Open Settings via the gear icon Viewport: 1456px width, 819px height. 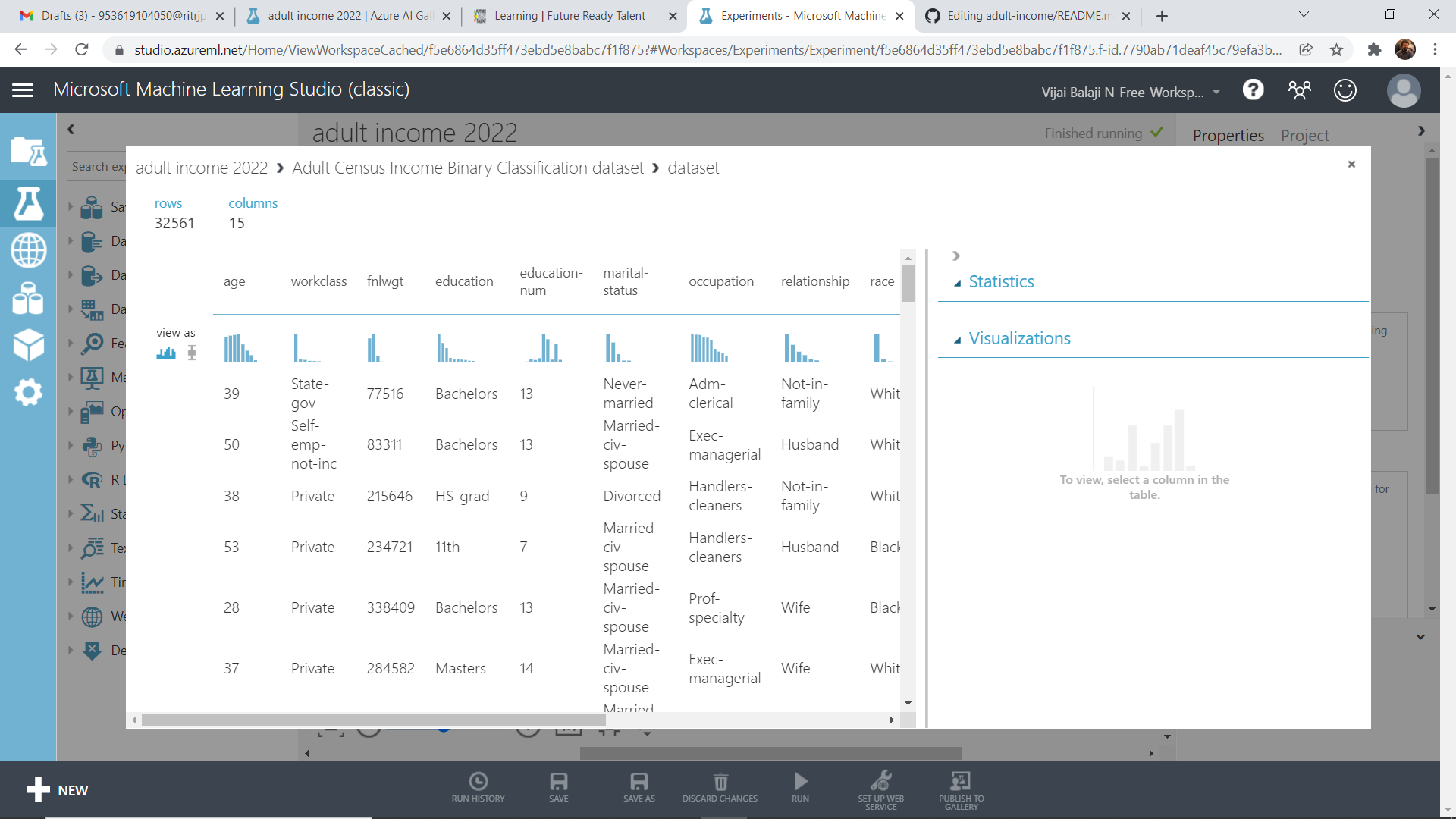[x=29, y=392]
